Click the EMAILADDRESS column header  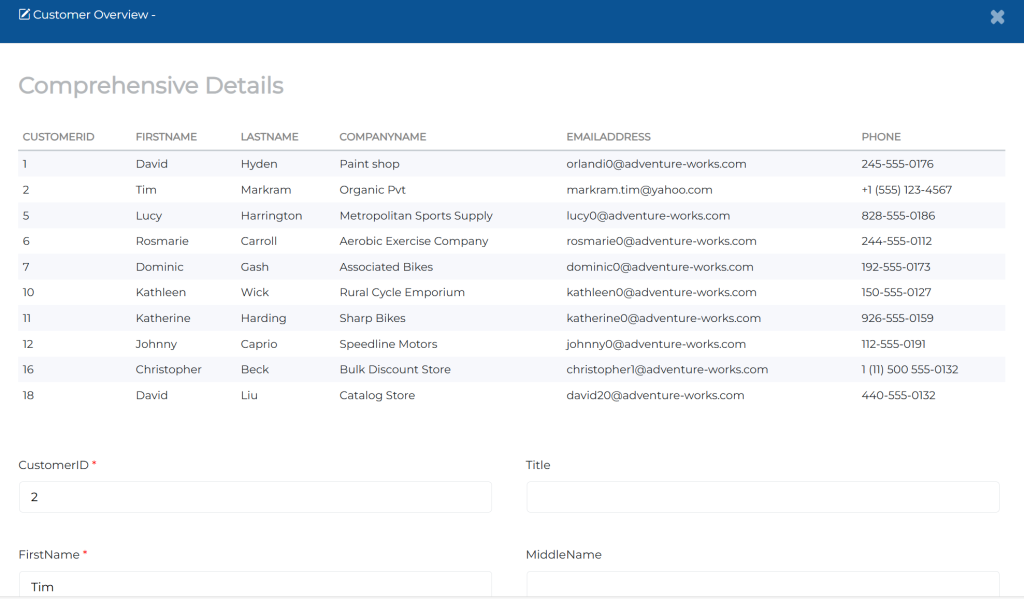tap(608, 137)
